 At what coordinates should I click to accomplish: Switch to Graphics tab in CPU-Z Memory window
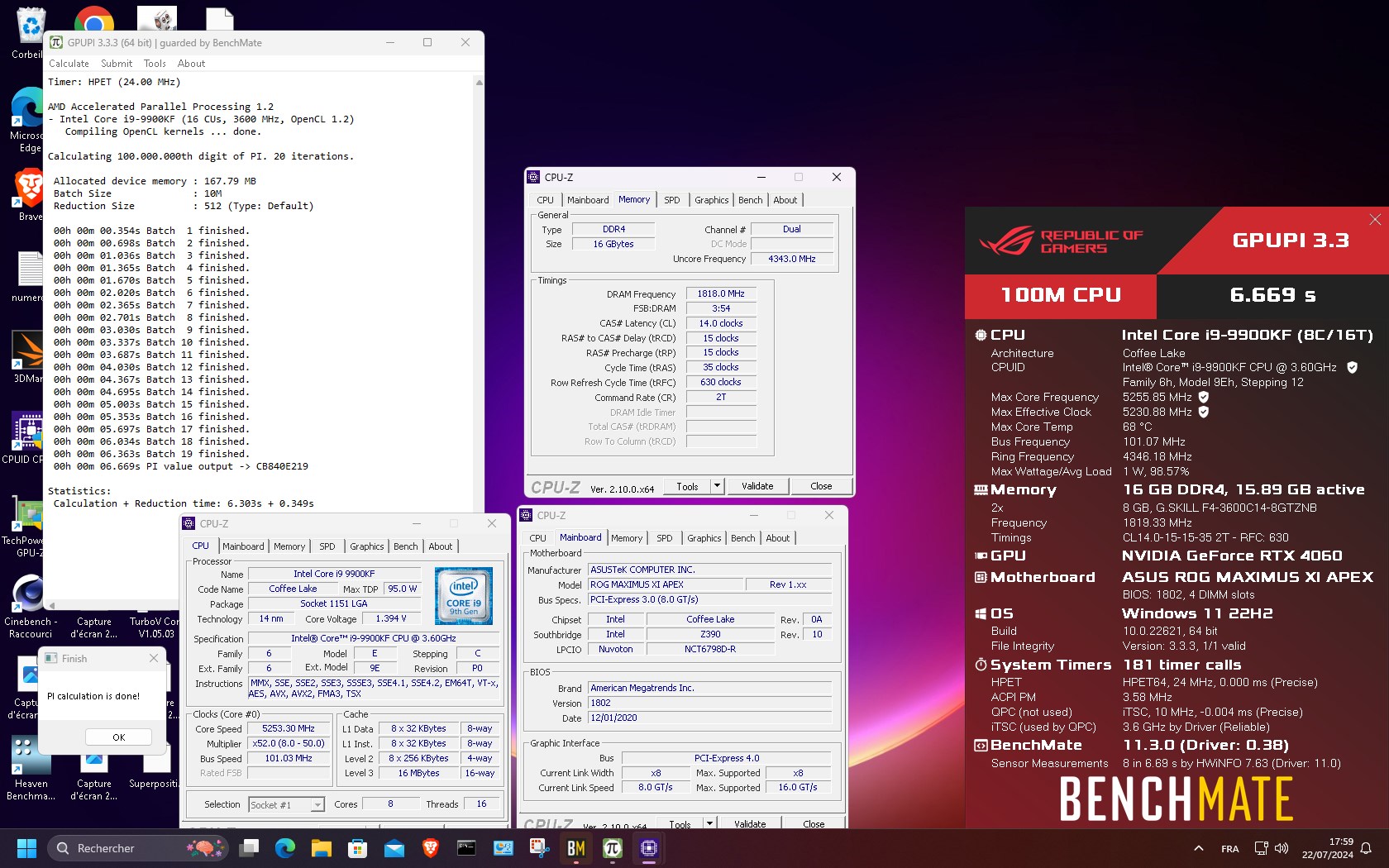coord(711,200)
